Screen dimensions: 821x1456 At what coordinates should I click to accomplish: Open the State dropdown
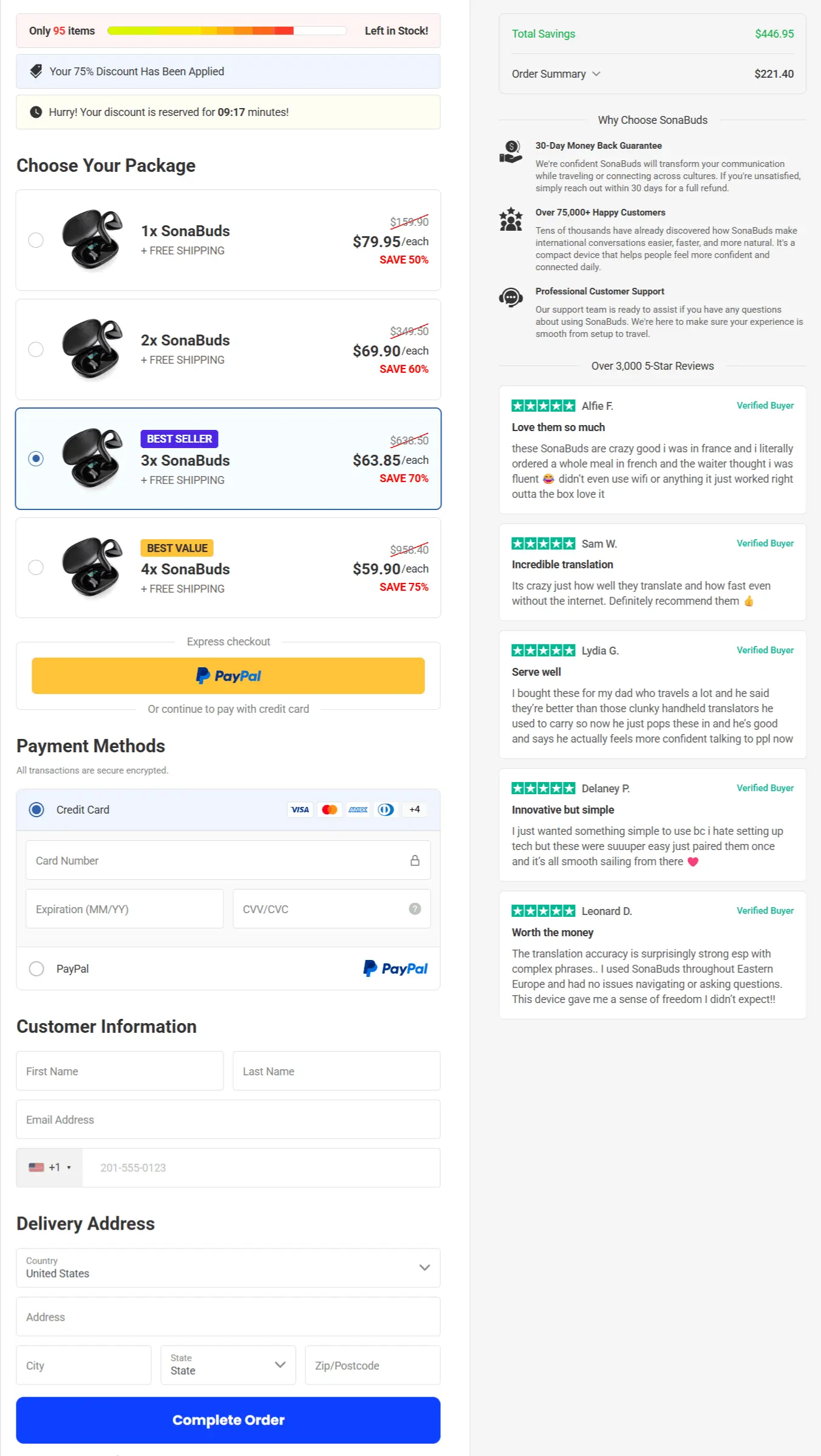pyautogui.click(x=228, y=1365)
